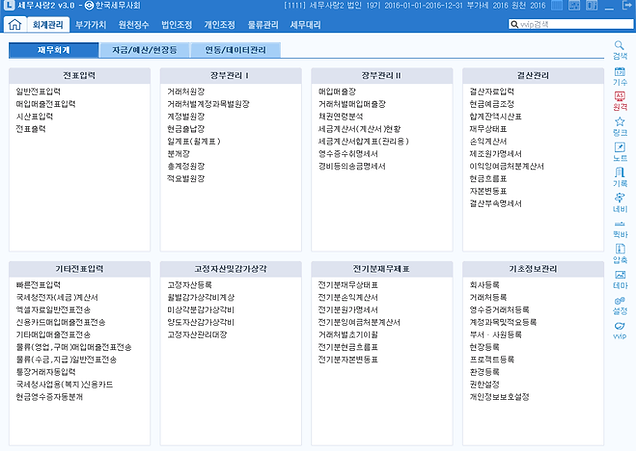Open 현금출납장

(x=186, y=129)
